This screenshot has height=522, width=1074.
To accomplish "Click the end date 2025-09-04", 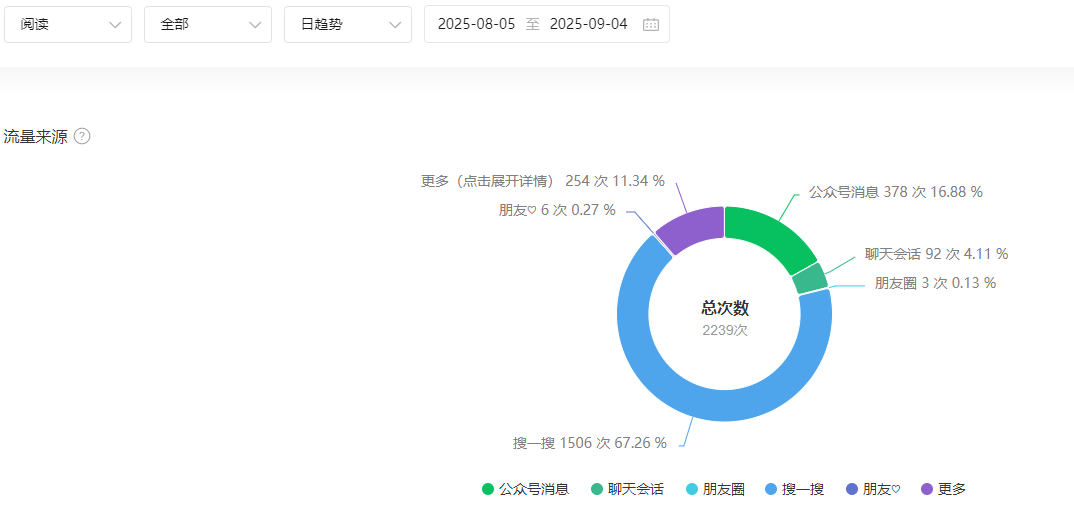I will pyautogui.click(x=588, y=25).
